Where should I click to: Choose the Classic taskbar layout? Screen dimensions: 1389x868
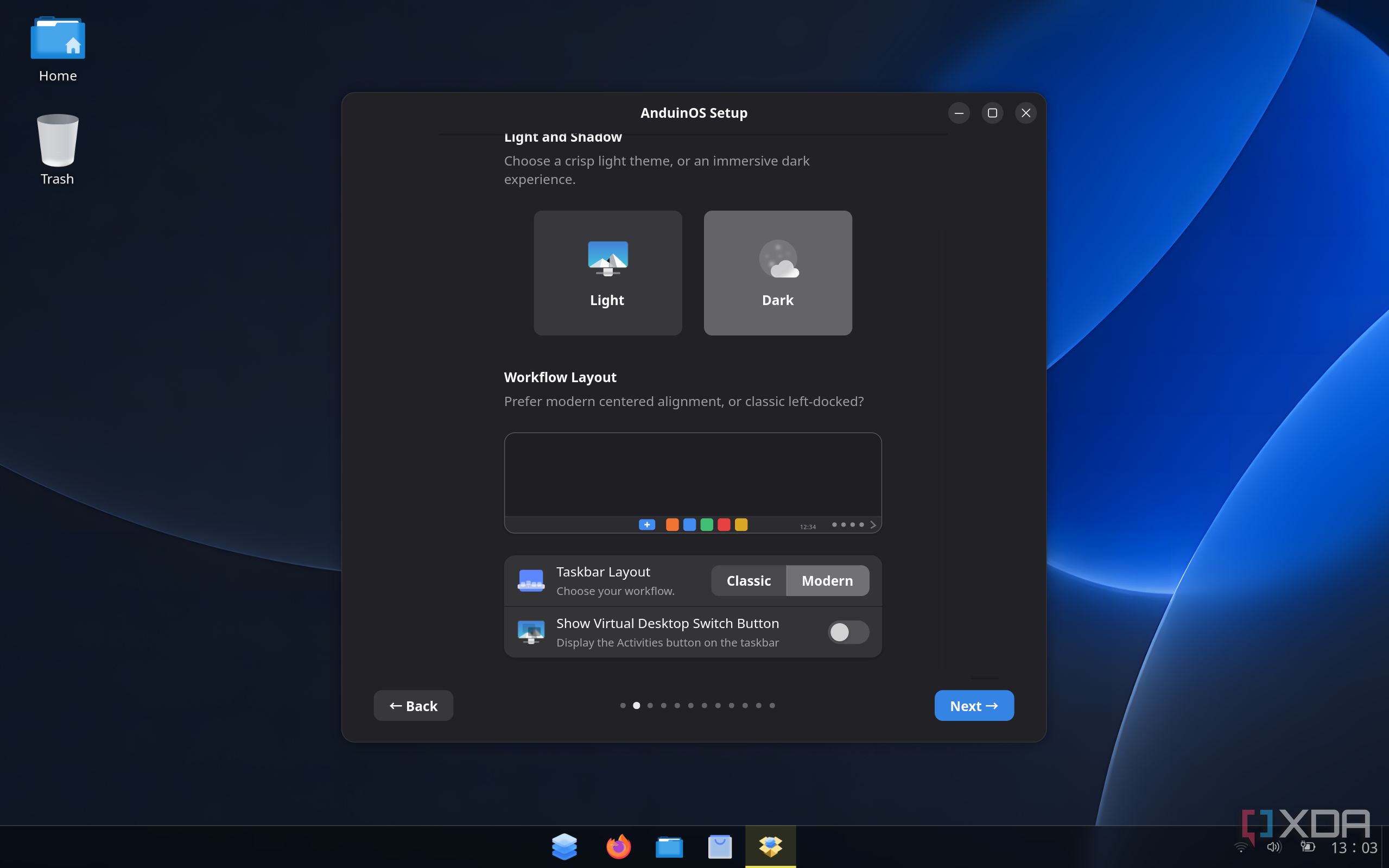point(749,580)
